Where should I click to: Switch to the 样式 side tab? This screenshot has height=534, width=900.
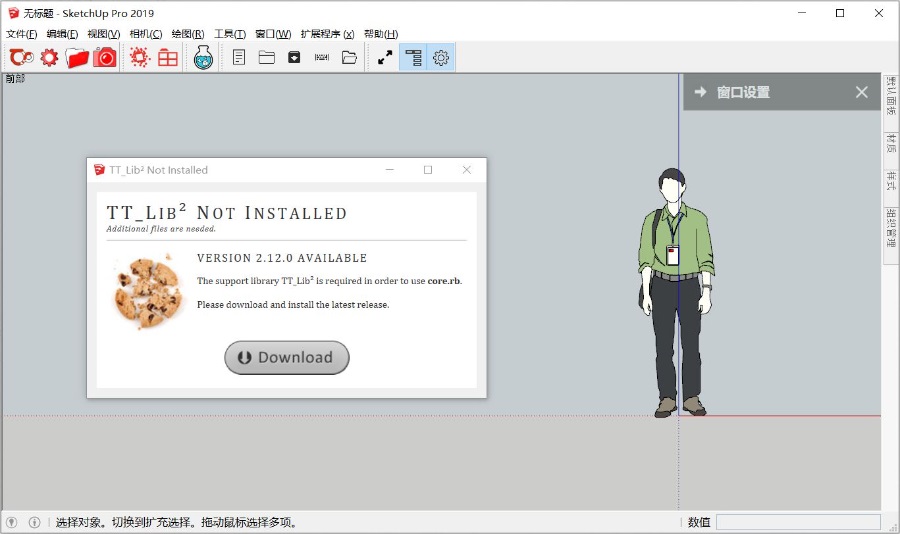pos(891,181)
